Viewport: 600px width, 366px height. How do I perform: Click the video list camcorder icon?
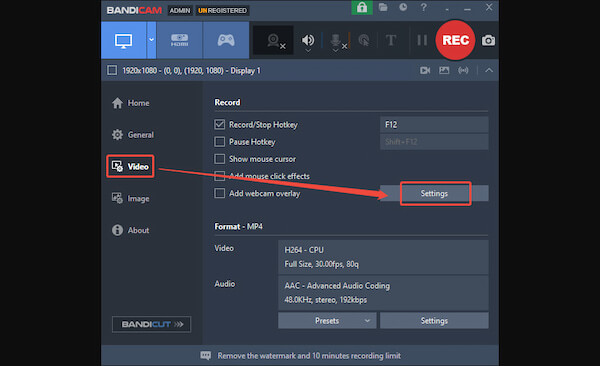click(425, 70)
